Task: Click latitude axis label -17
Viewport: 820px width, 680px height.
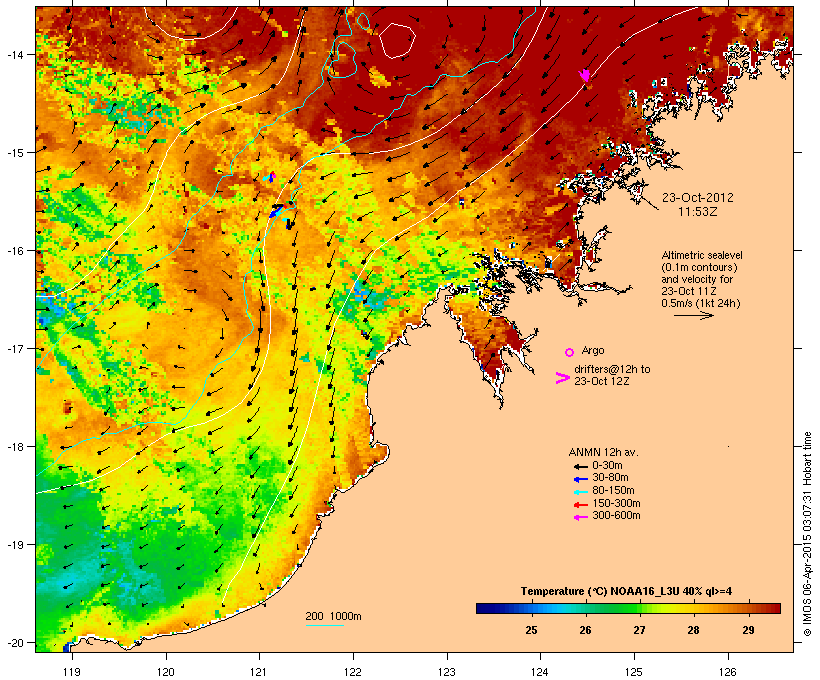Action: (14, 348)
